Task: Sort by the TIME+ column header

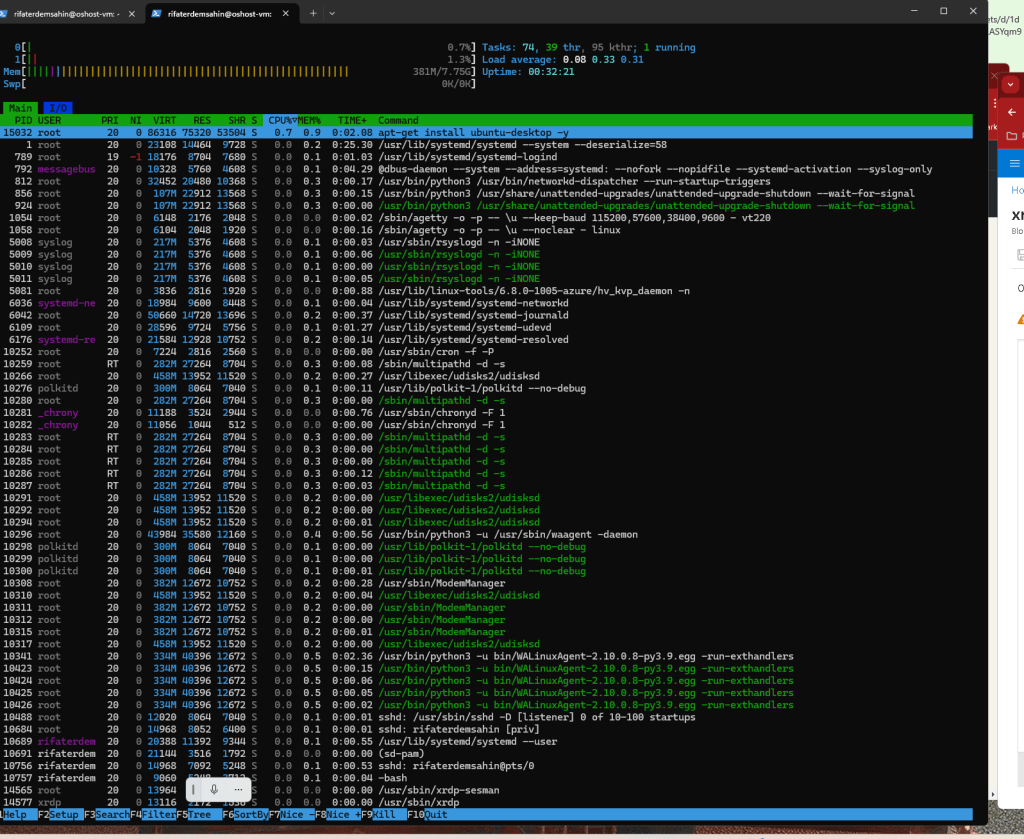Action: click(352, 120)
